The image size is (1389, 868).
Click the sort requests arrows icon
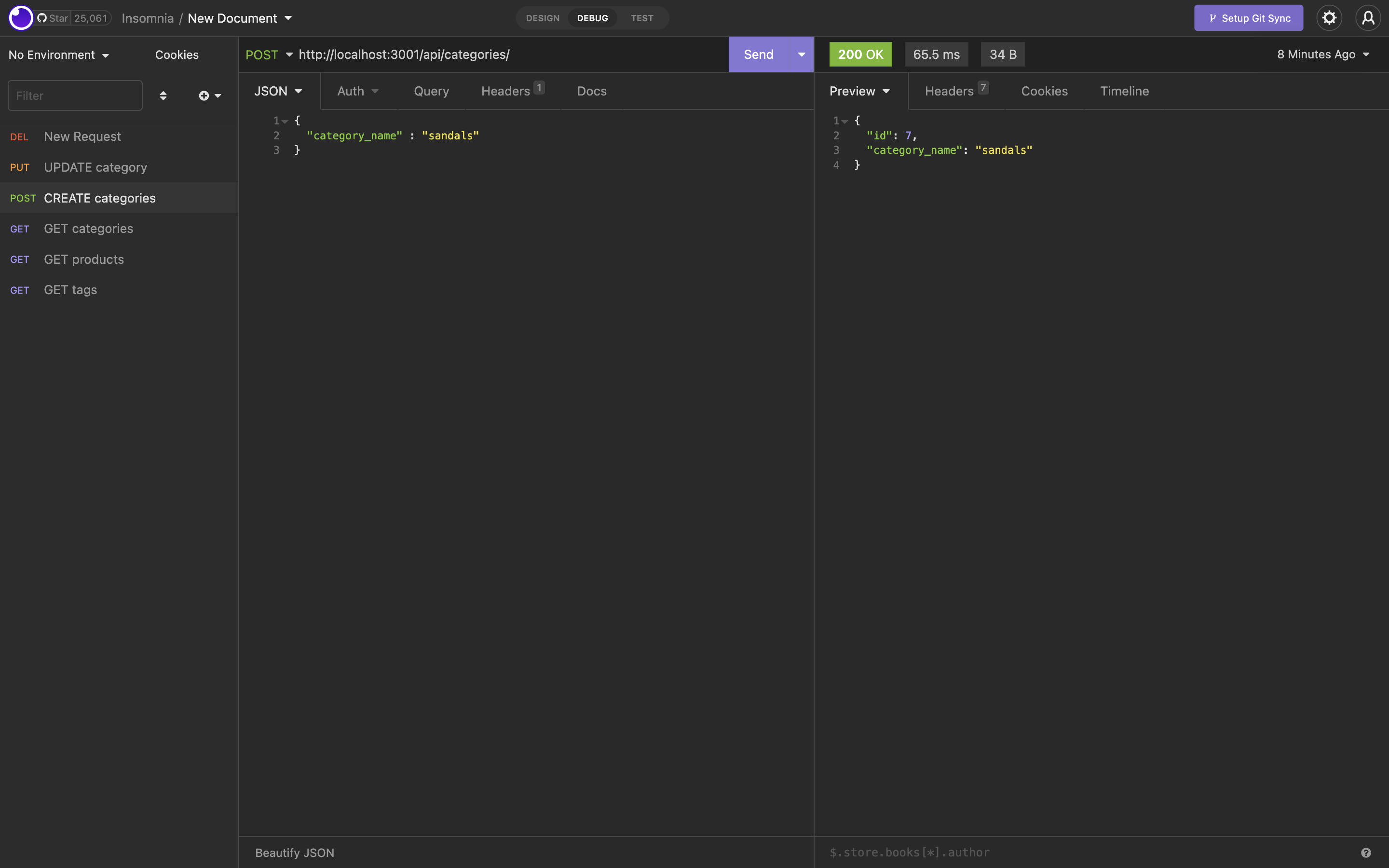pyautogui.click(x=163, y=95)
